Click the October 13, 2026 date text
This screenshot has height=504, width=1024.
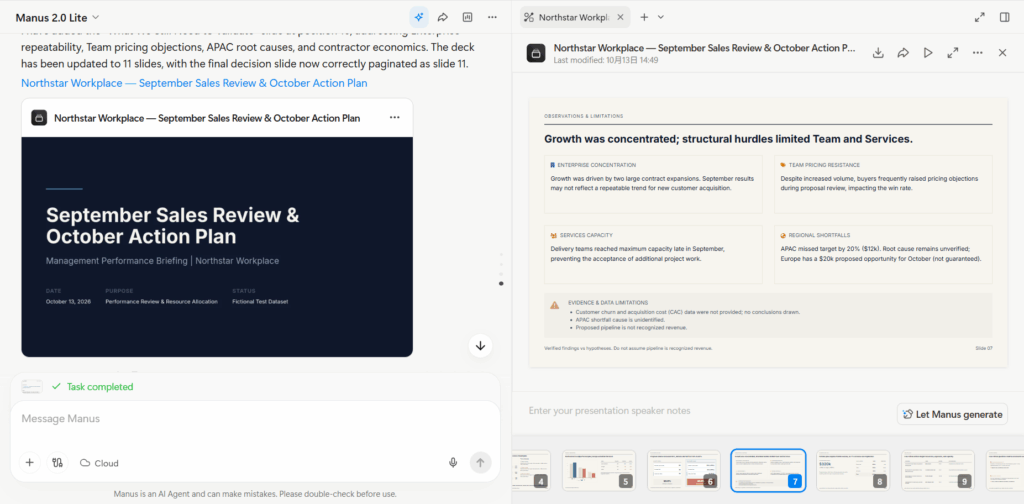tap(68, 302)
